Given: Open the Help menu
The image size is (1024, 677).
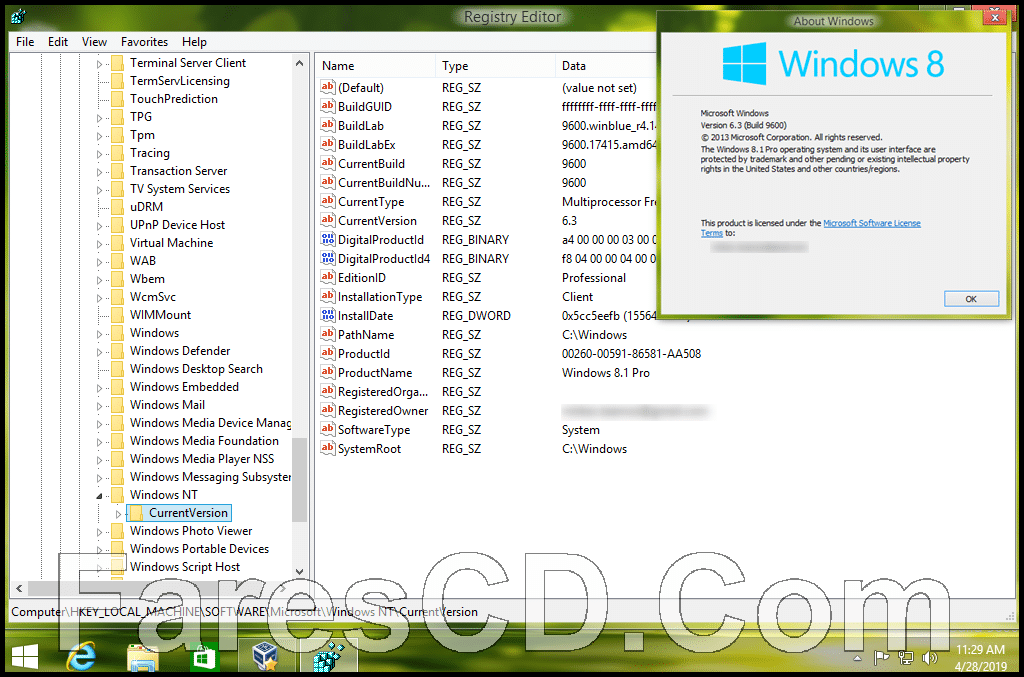Looking at the screenshot, I should click(194, 42).
